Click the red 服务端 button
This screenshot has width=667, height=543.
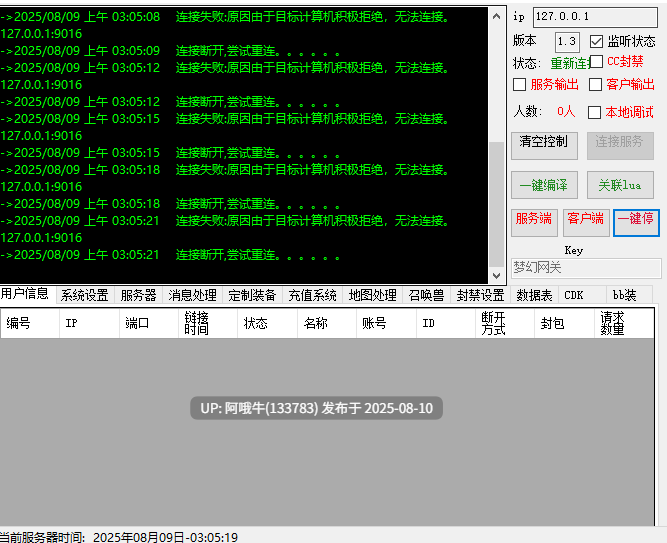point(534,223)
